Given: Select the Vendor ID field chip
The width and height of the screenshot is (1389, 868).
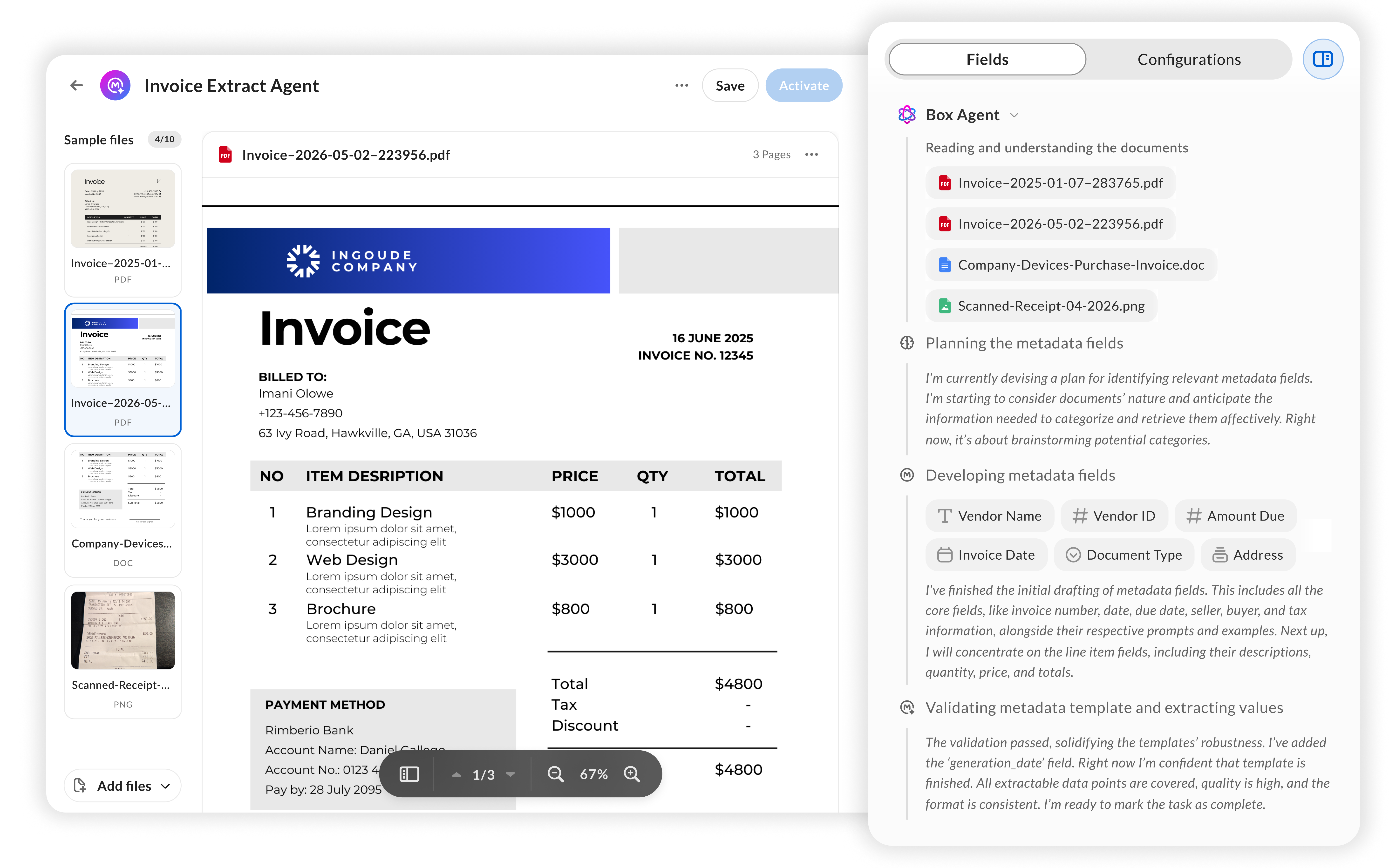Looking at the screenshot, I should [x=1114, y=515].
